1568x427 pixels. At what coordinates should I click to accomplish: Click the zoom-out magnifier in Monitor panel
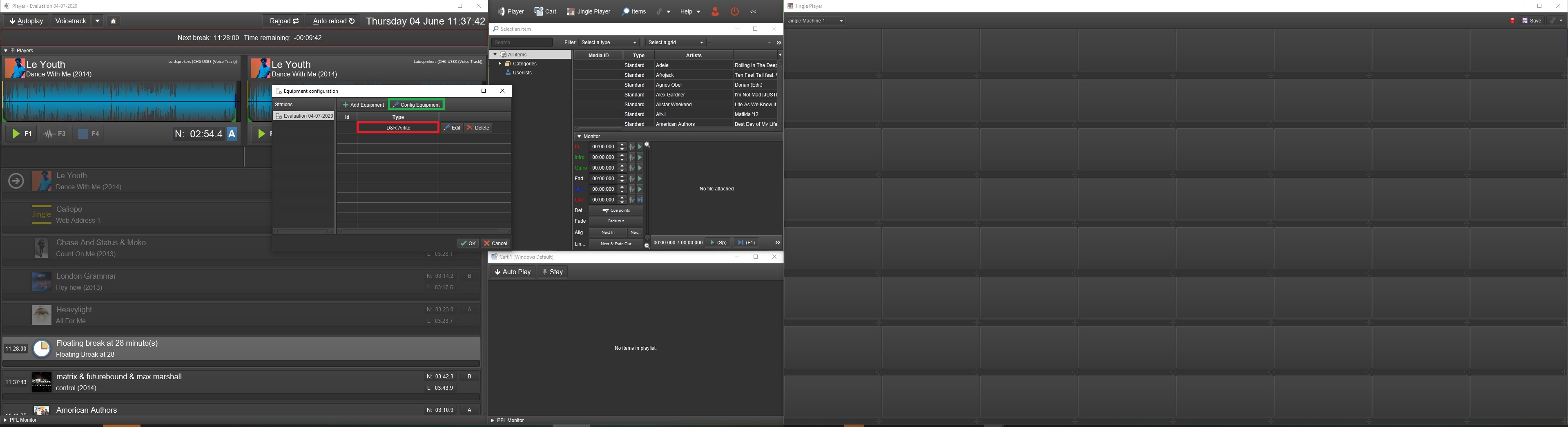point(647,246)
